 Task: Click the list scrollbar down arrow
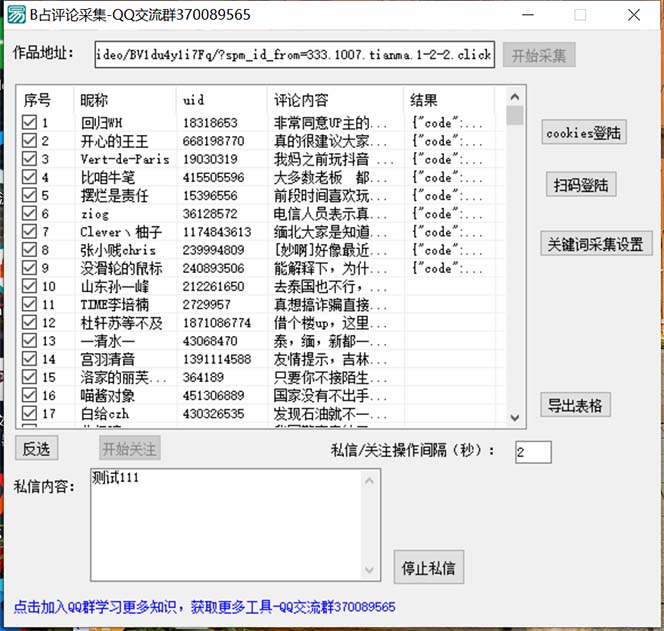(x=515, y=418)
